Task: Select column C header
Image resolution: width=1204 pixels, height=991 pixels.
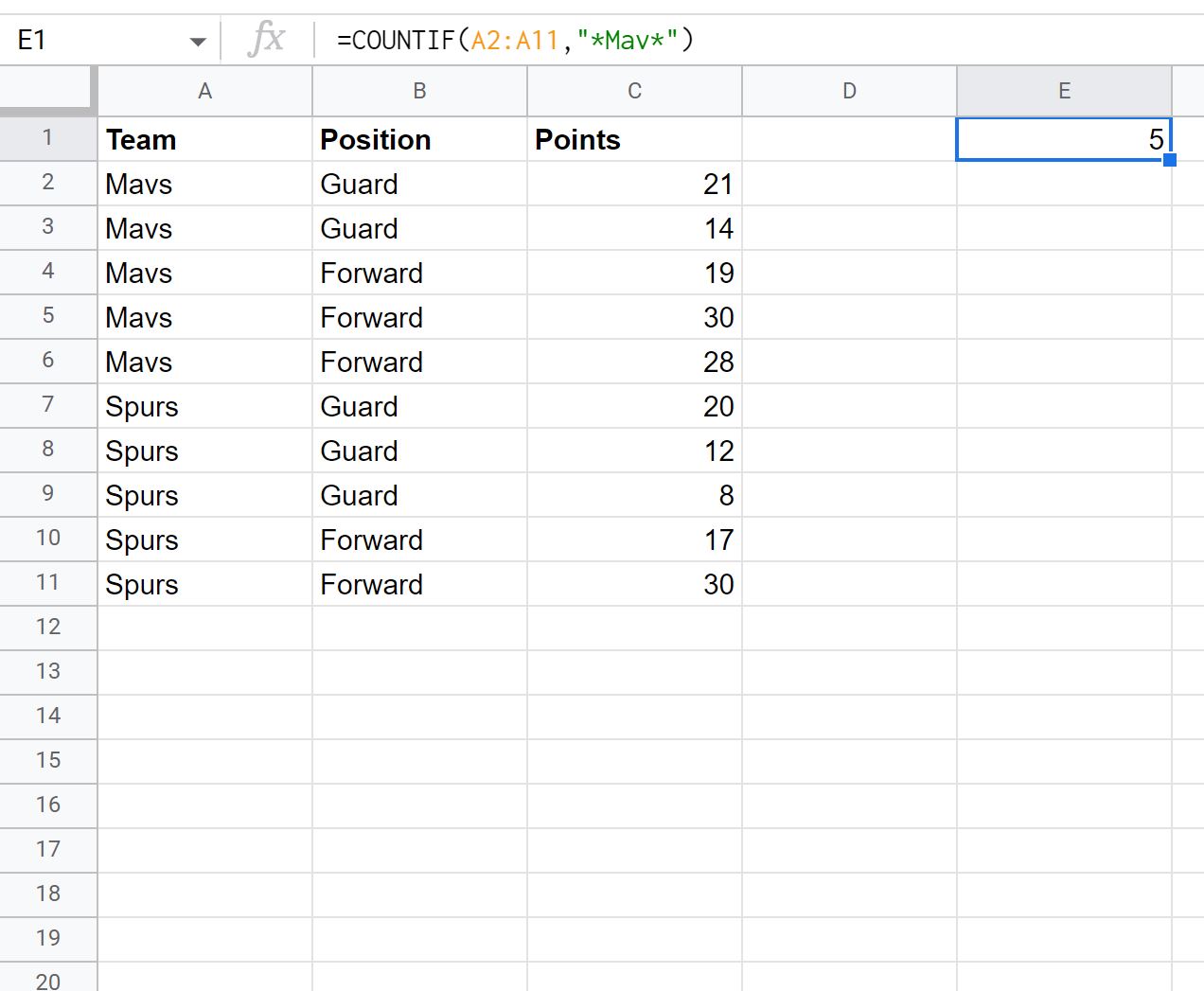Action: click(634, 90)
